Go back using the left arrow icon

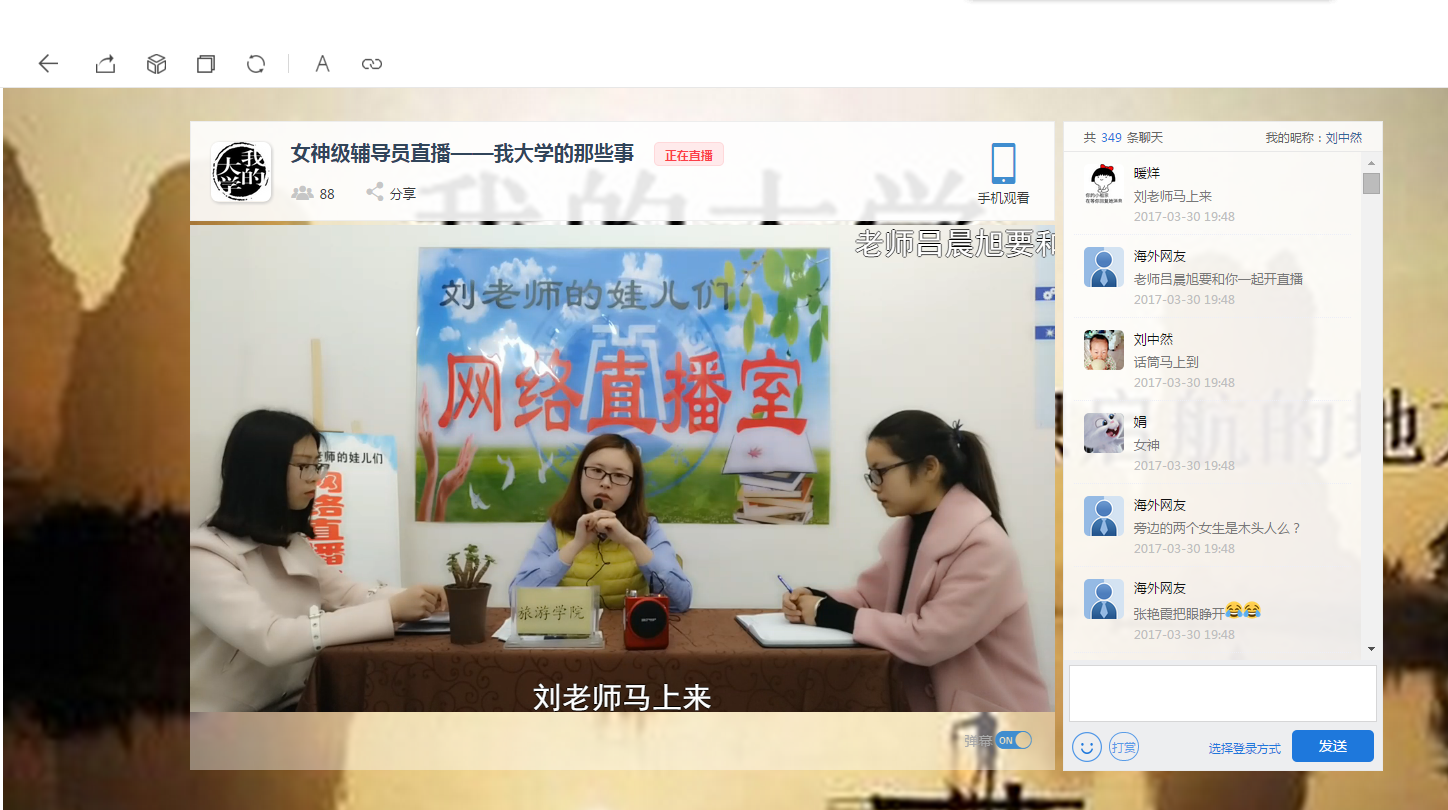click(x=48, y=64)
